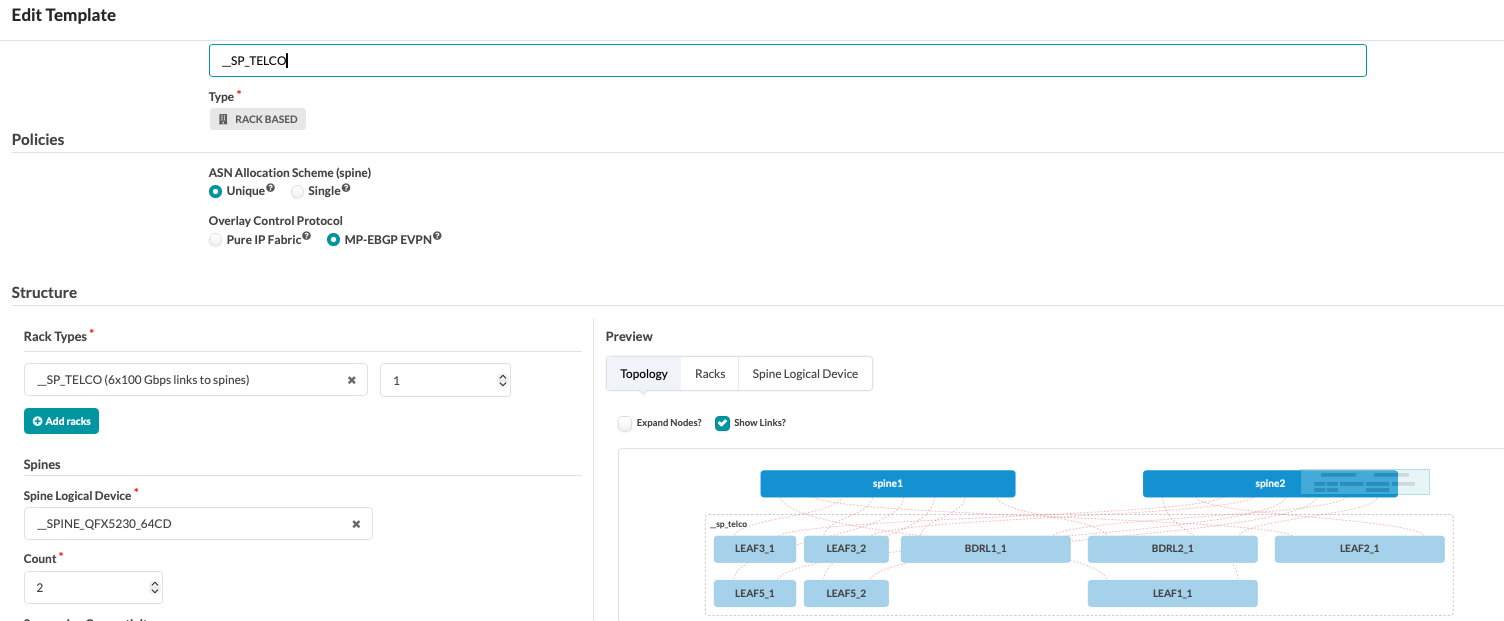Click the "Preview" panel heading
Screen dimensions: 1504x621
coord(629,337)
